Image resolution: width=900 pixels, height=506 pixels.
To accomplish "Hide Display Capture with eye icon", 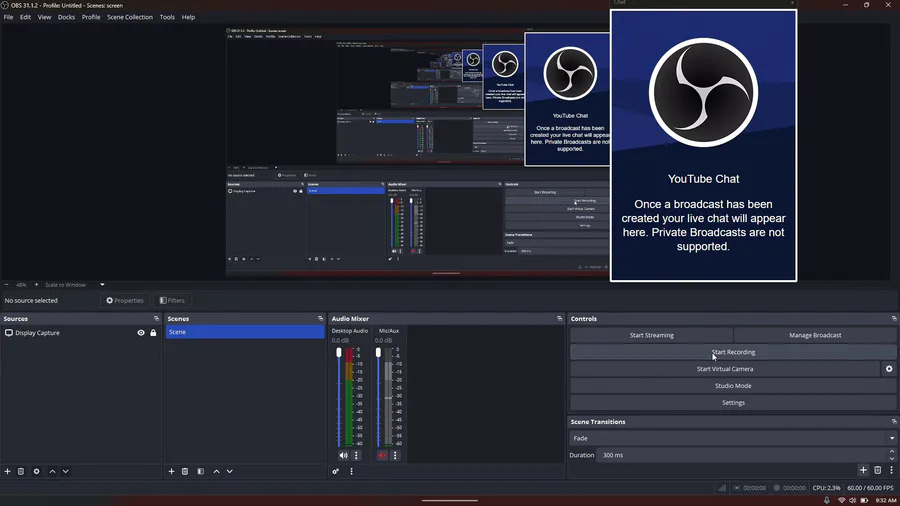I will coord(141,333).
